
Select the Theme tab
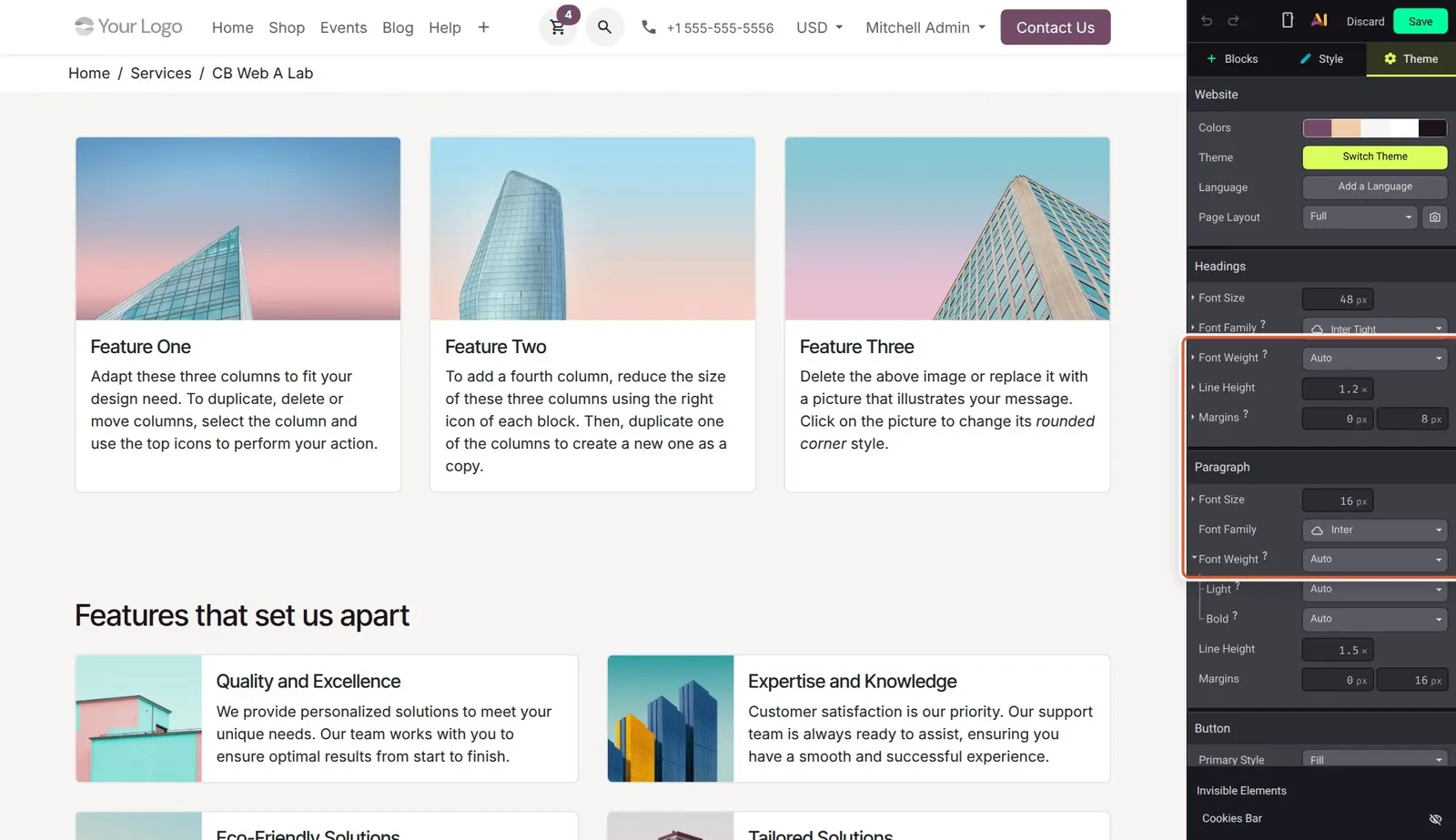(x=1410, y=59)
